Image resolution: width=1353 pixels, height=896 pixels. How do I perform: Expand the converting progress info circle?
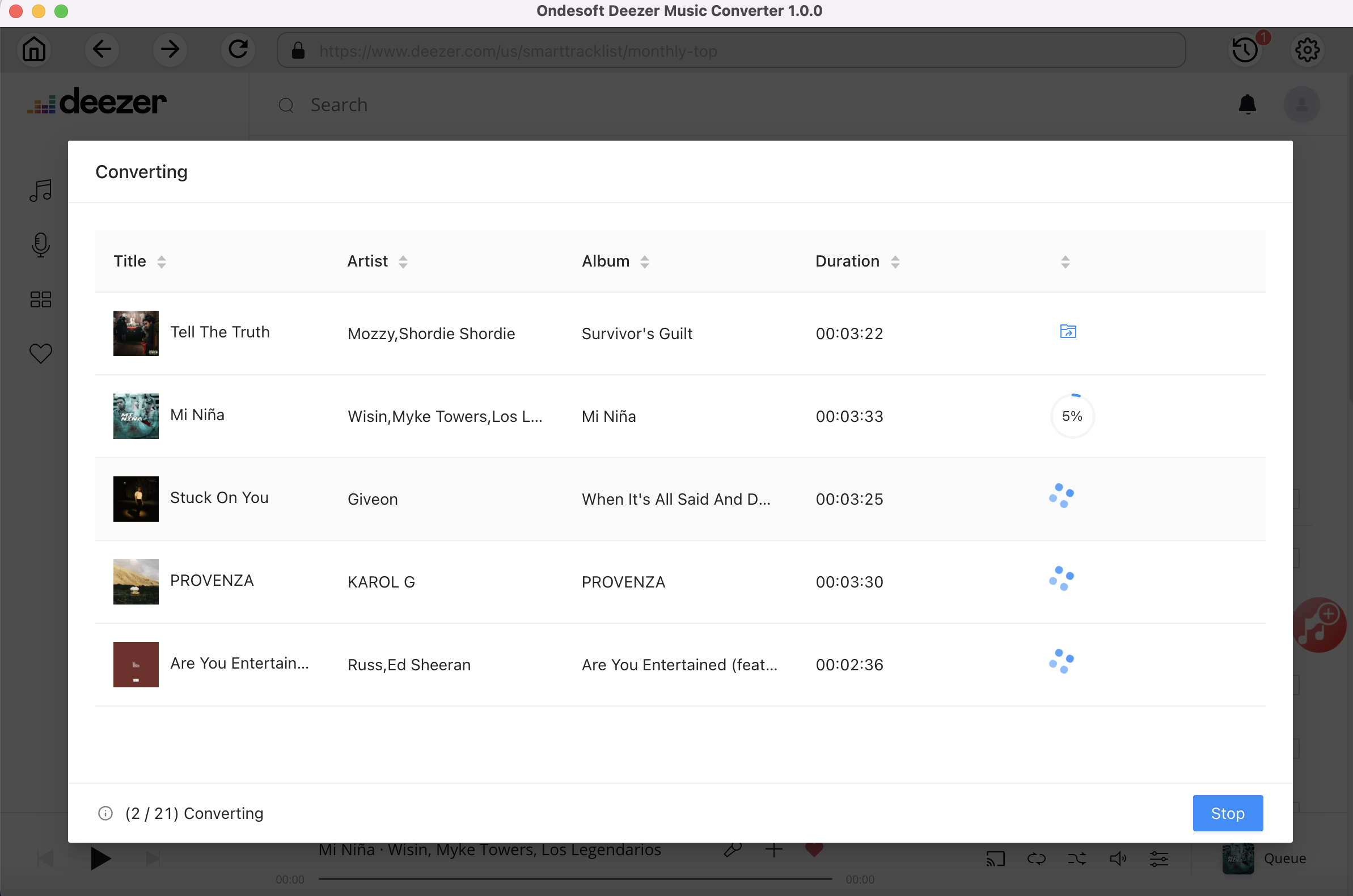105,813
